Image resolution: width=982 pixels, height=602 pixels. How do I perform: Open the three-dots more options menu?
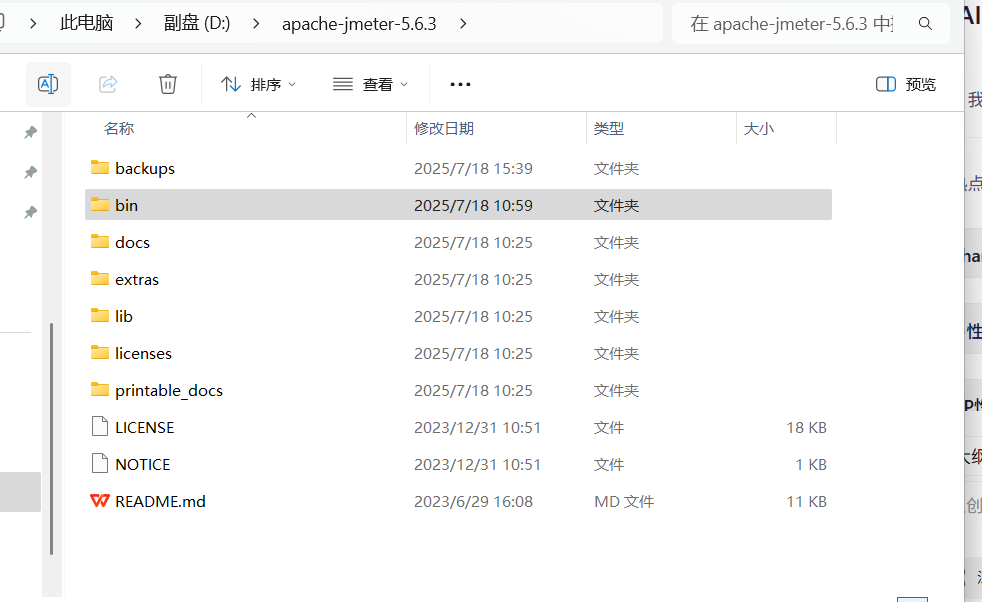[460, 84]
